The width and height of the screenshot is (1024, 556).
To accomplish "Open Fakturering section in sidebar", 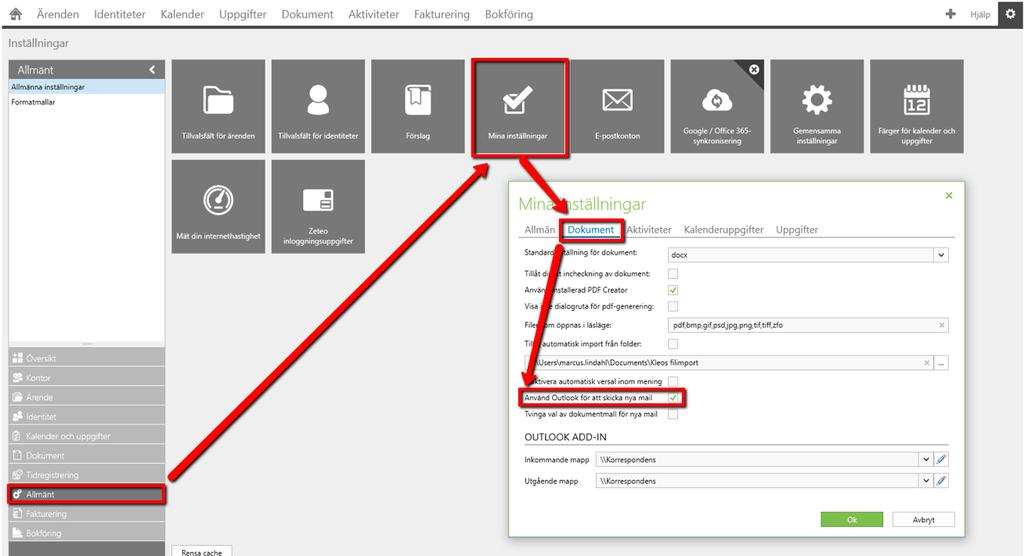I will tap(86, 514).
